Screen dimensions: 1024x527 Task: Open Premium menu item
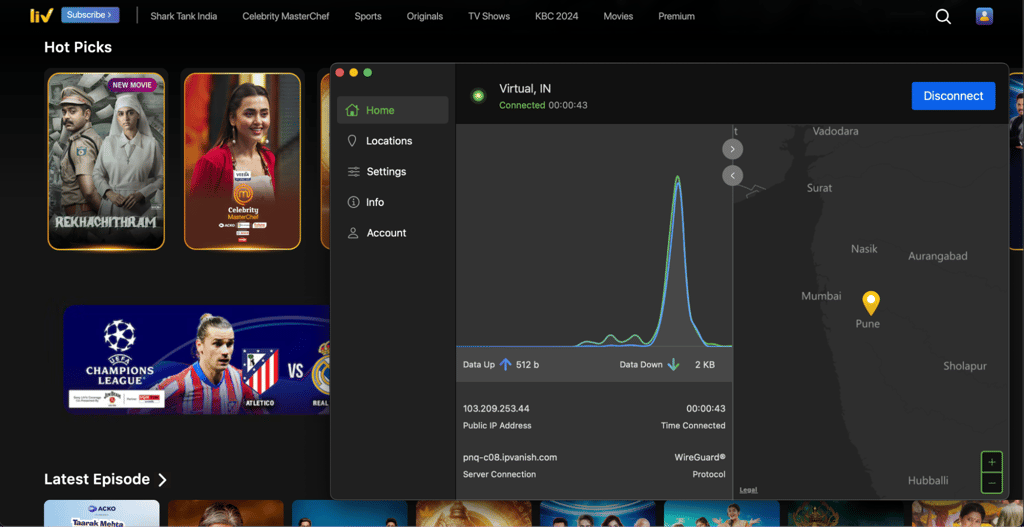pos(677,16)
